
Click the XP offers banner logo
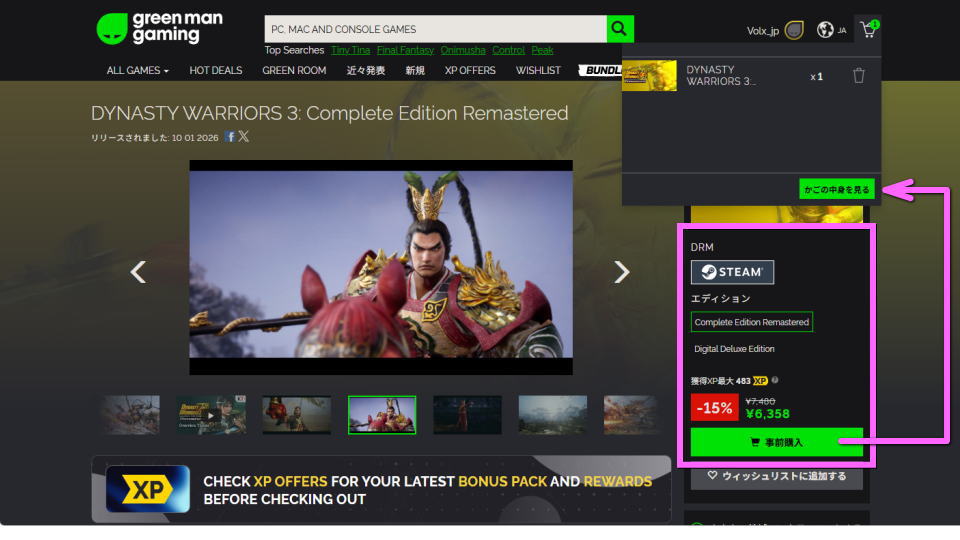(x=148, y=489)
